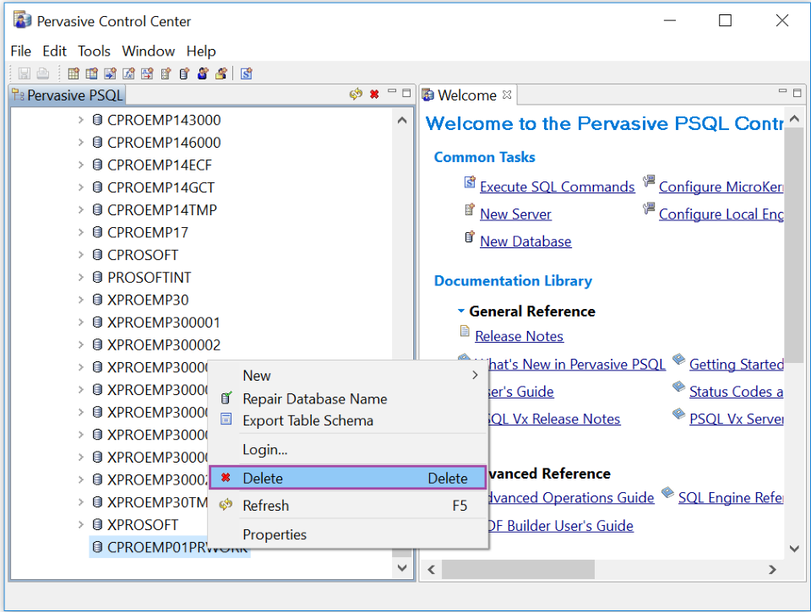Choose Repair Database Name from context menu
This screenshot has height=612, width=811.
[349, 399]
